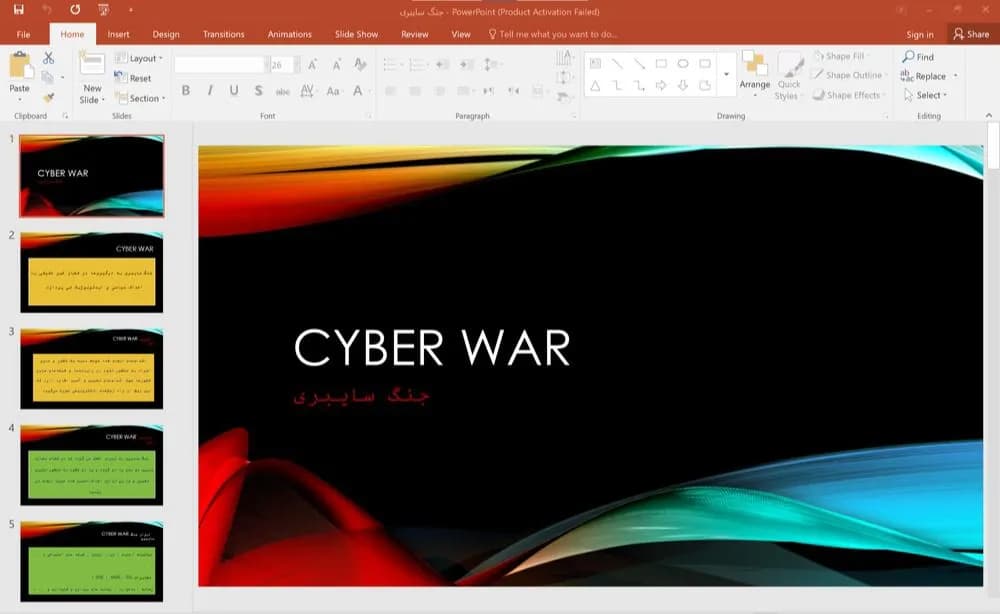Click the Replace button in Editing group
Image resolution: width=1000 pixels, height=614 pixels.
point(923,76)
